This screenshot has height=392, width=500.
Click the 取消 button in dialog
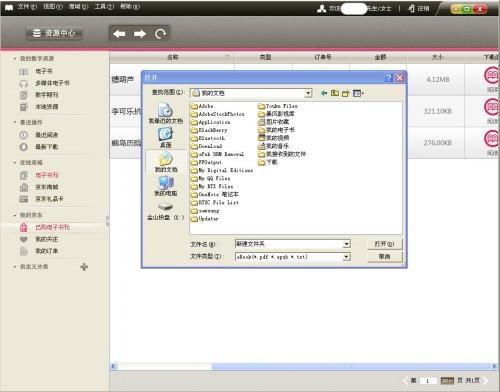385,257
